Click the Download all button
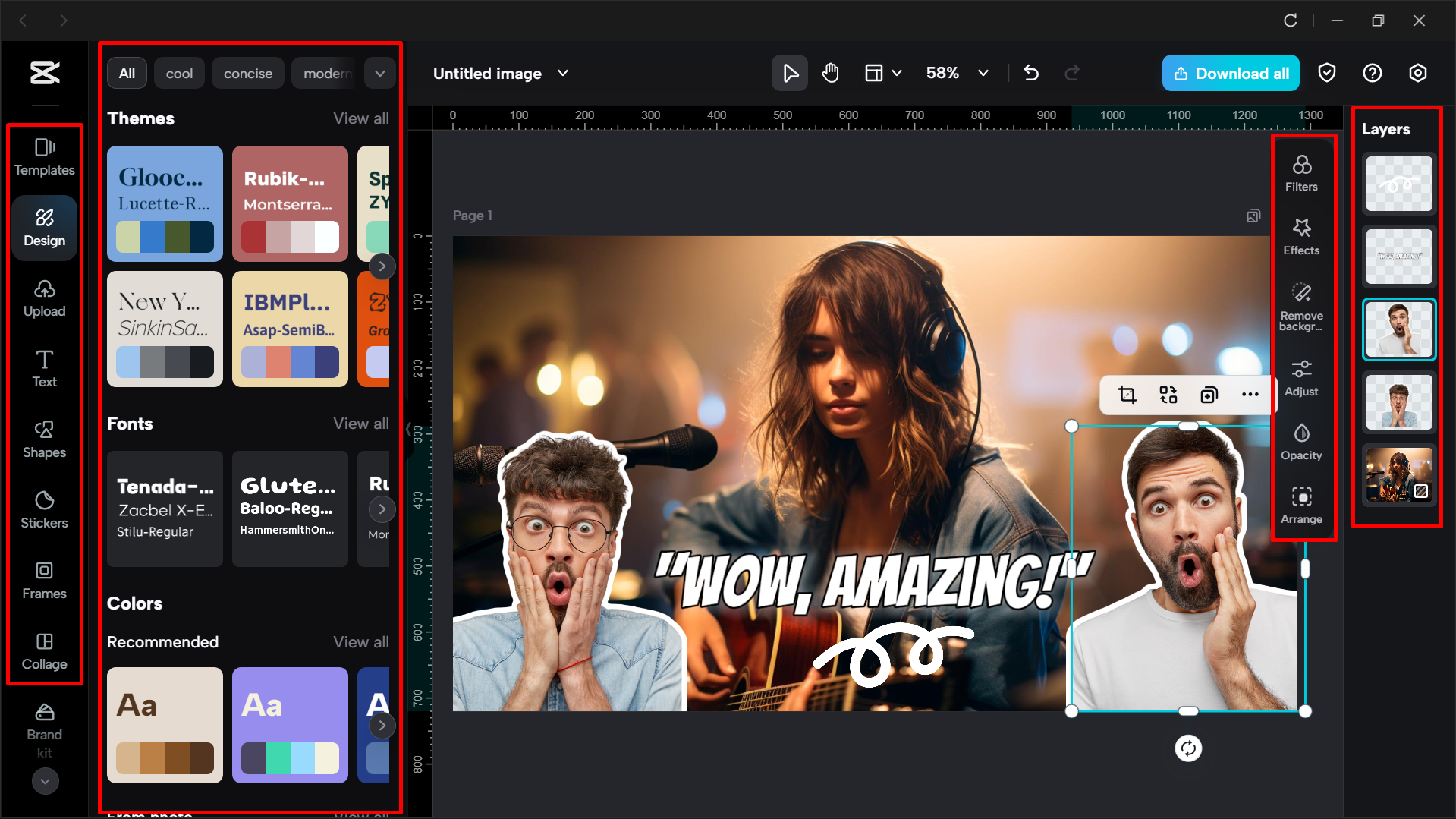 tap(1230, 73)
